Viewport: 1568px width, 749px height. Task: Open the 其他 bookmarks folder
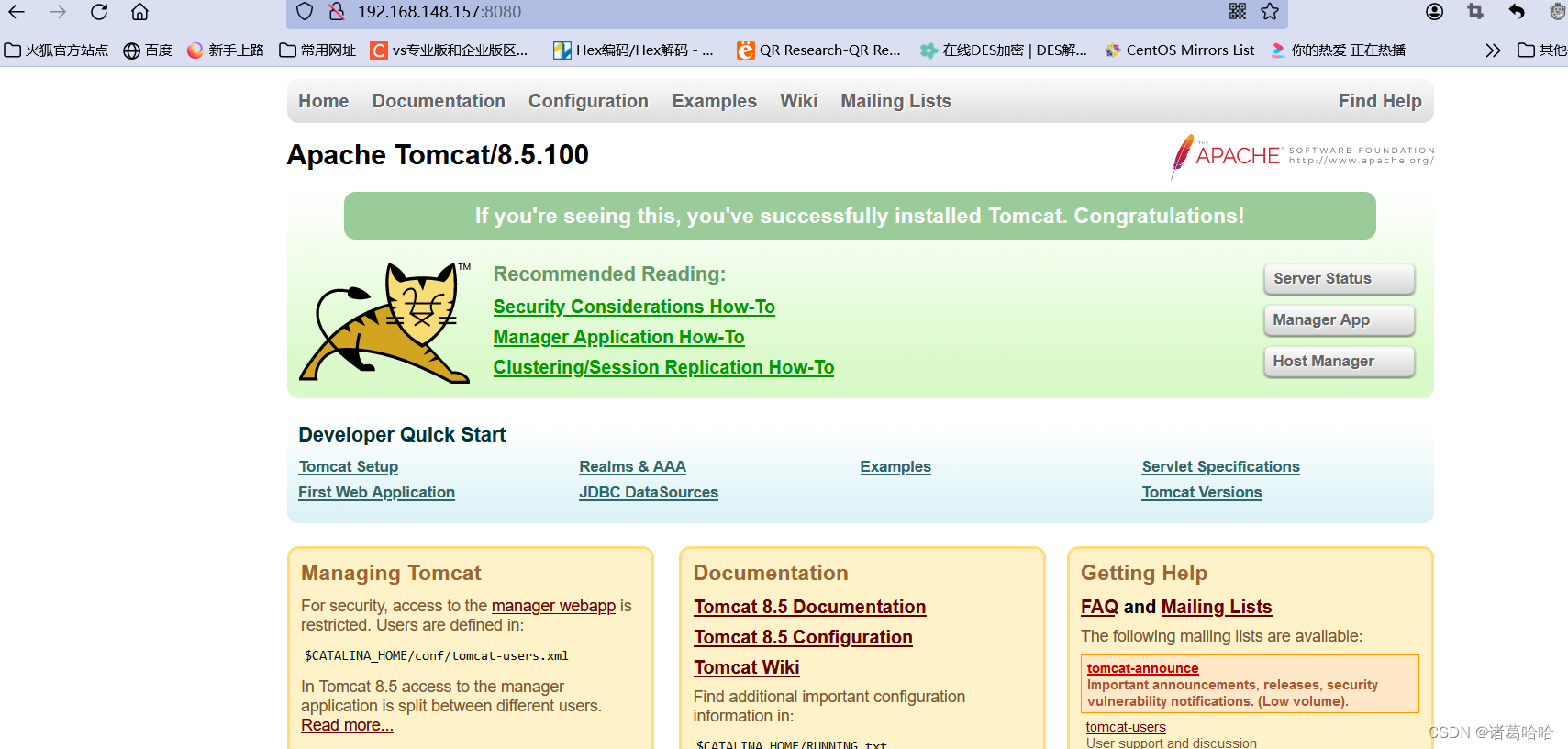click(1542, 50)
